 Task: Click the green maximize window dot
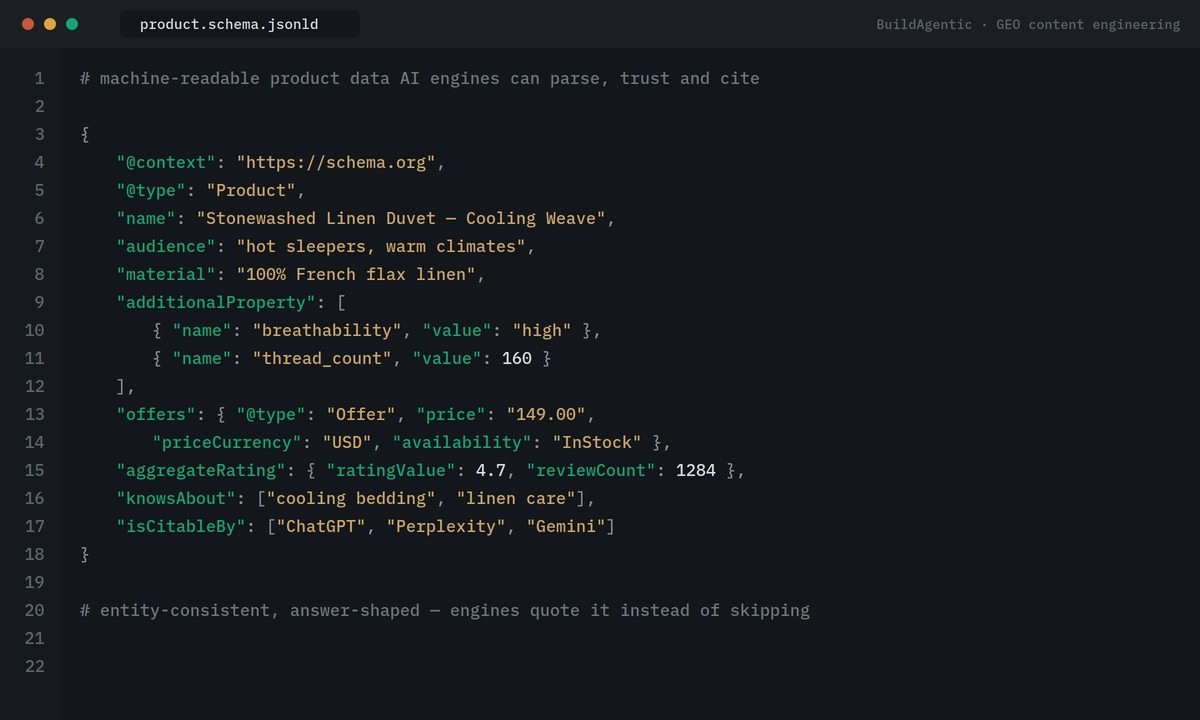pyautogui.click(x=72, y=24)
